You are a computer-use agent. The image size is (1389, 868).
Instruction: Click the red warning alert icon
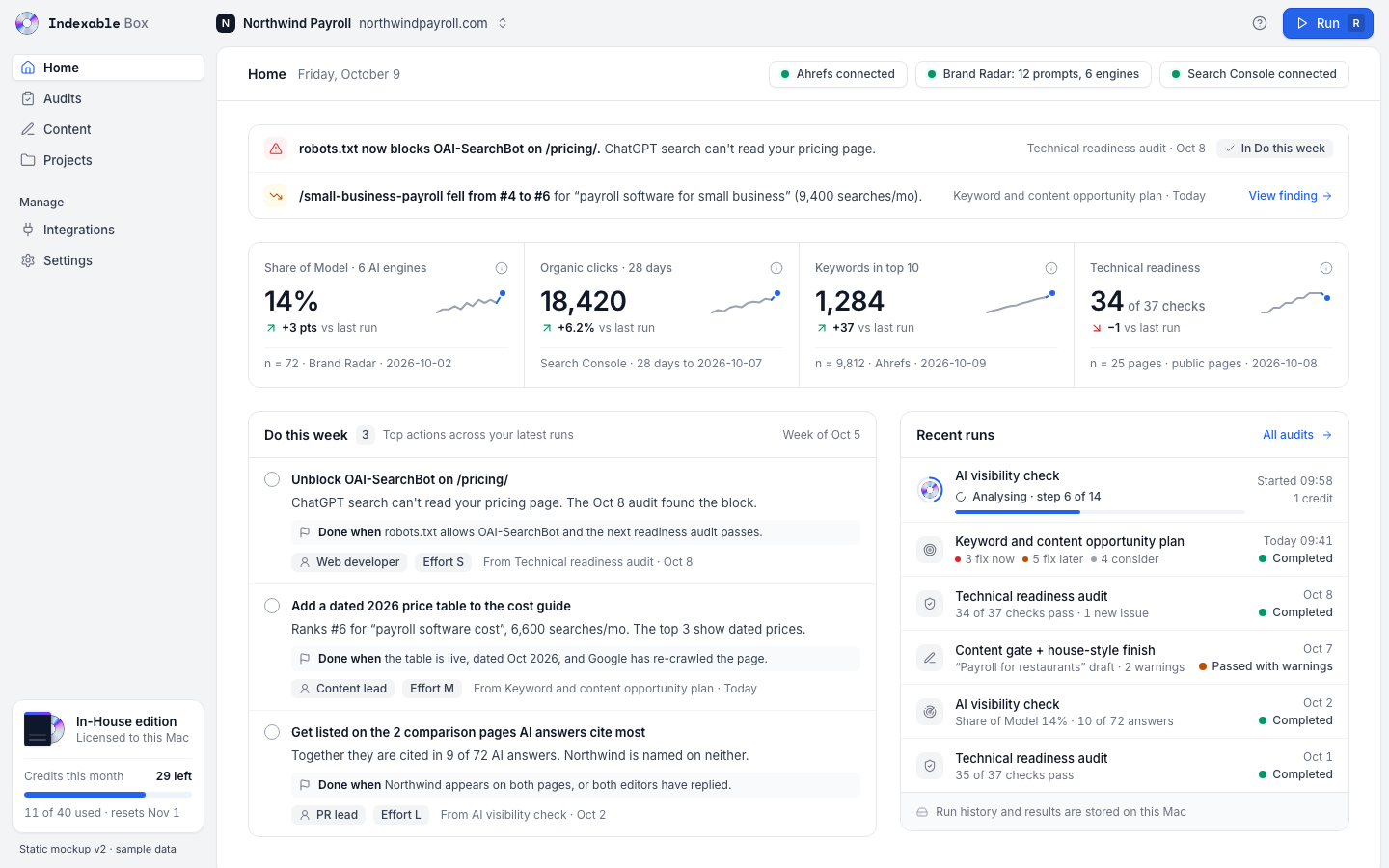(x=276, y=149)
